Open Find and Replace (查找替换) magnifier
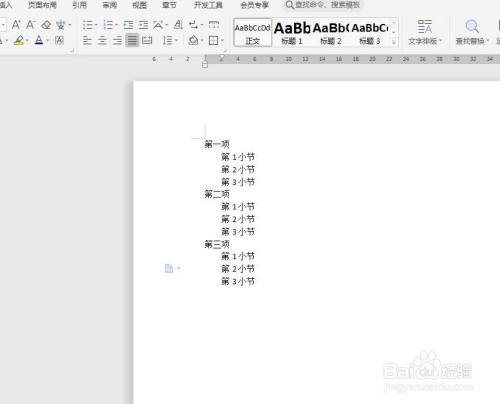This screenshot has width=500, height=404. 472,27
